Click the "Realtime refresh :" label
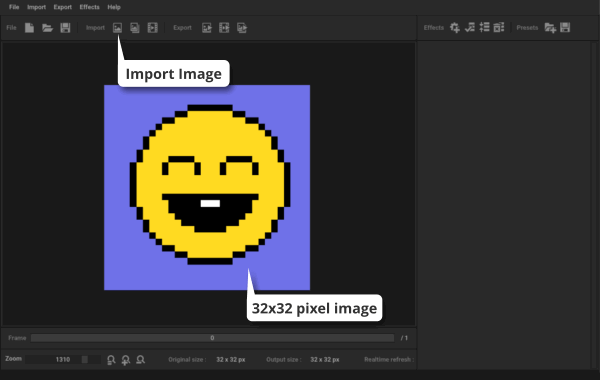This screenshot has height=380, width=600. coord(389,359)
